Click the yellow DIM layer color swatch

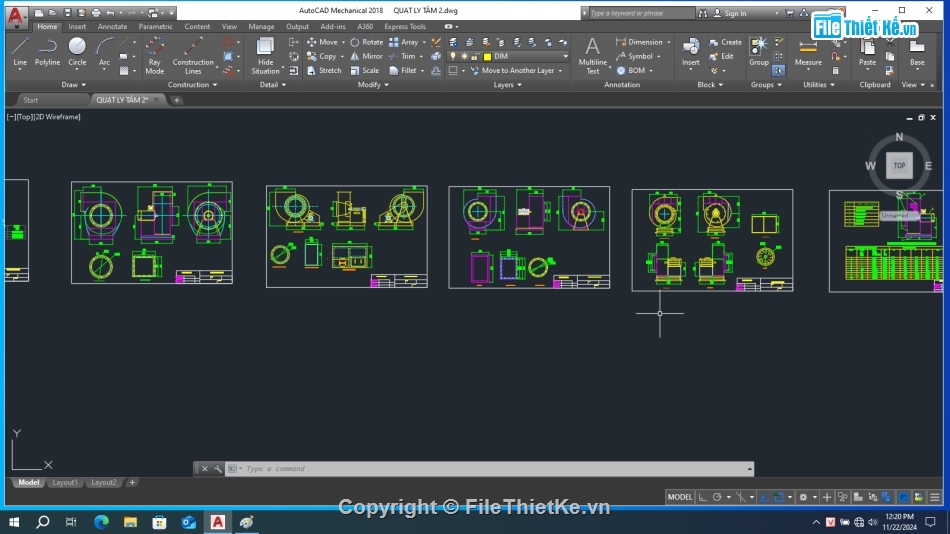coord(487,56)
